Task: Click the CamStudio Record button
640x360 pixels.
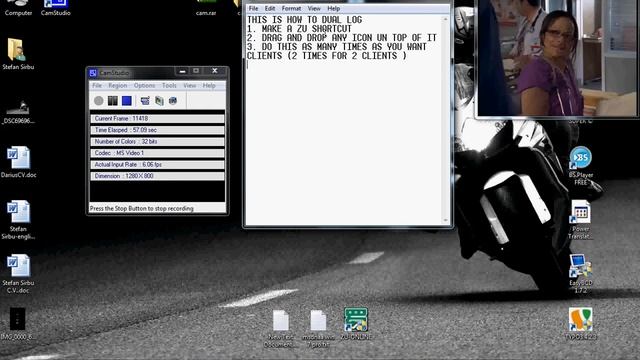Action: tap(98, 100)
